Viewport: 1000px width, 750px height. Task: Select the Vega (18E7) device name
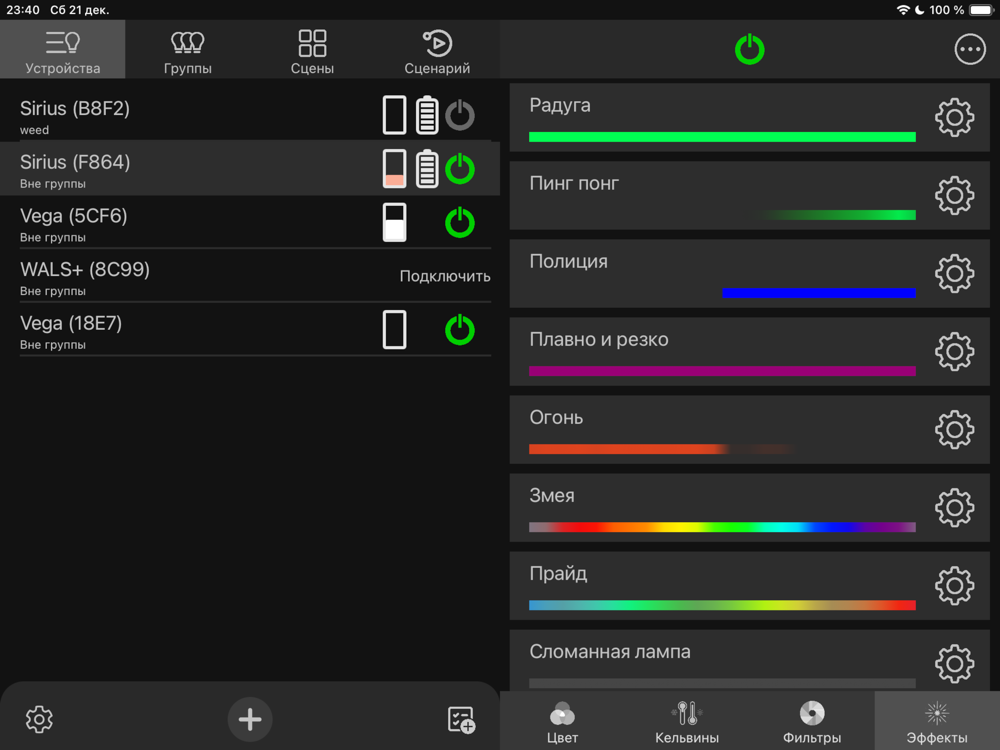coord(71,323)
